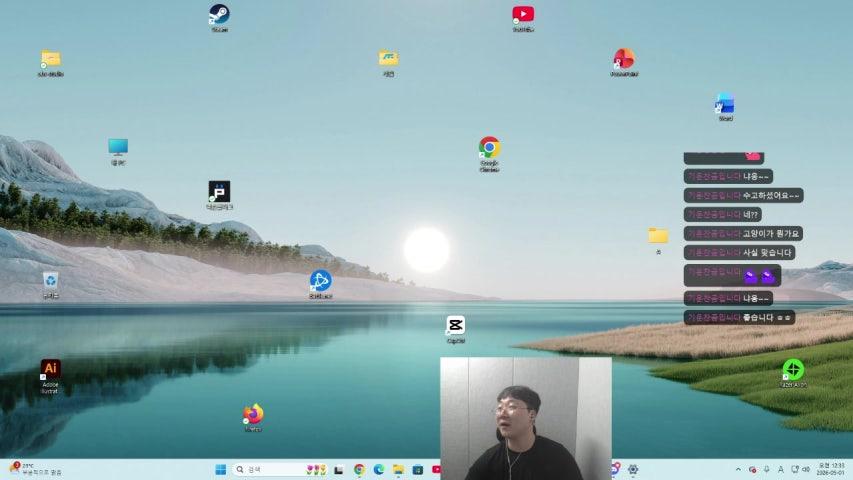Open the obs-studio folder on the desktop
The height and width of the screenshot is (480, 853).
tap(51, 59)
